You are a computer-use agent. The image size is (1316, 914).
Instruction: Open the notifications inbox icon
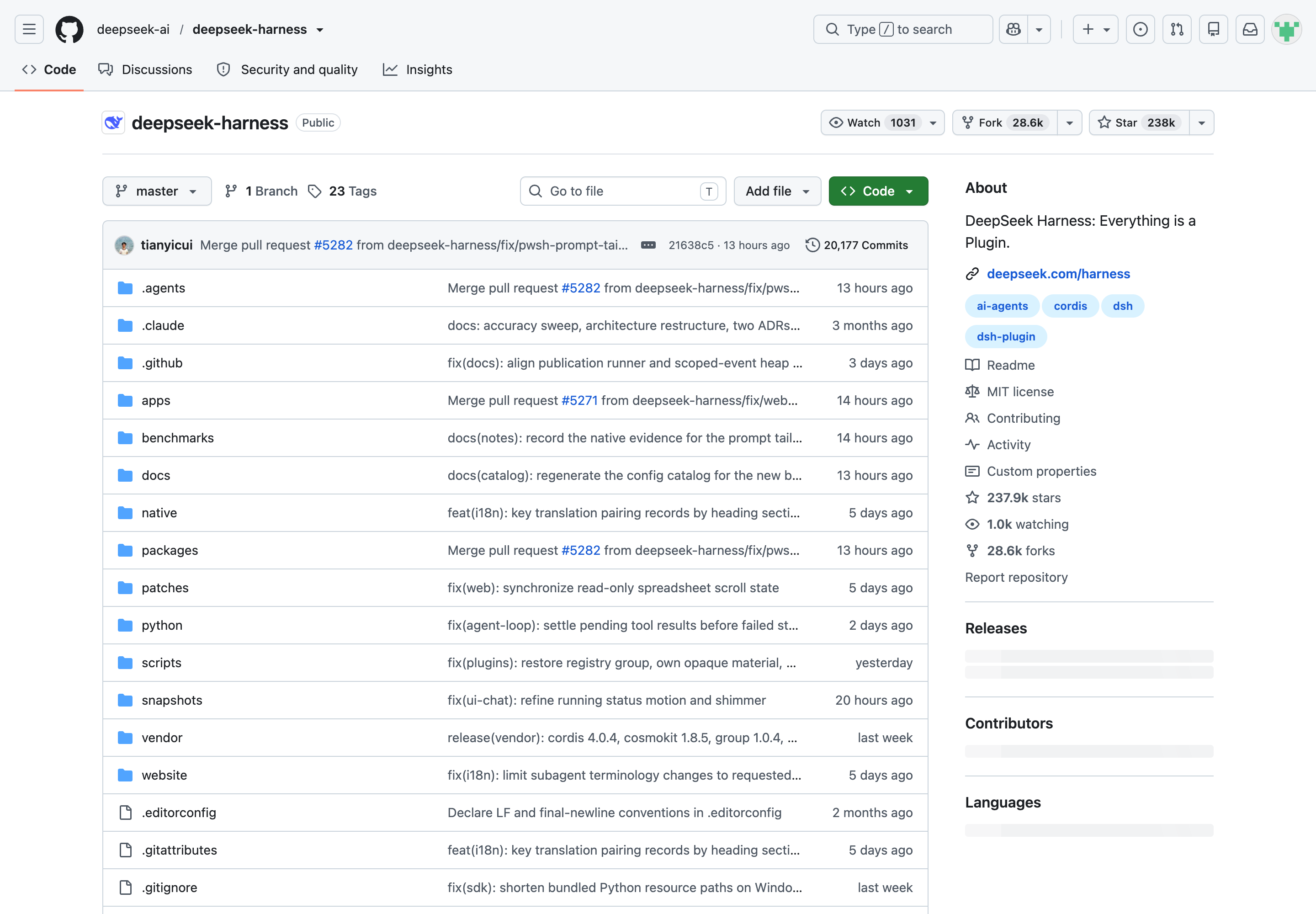tap(1250, 29)
